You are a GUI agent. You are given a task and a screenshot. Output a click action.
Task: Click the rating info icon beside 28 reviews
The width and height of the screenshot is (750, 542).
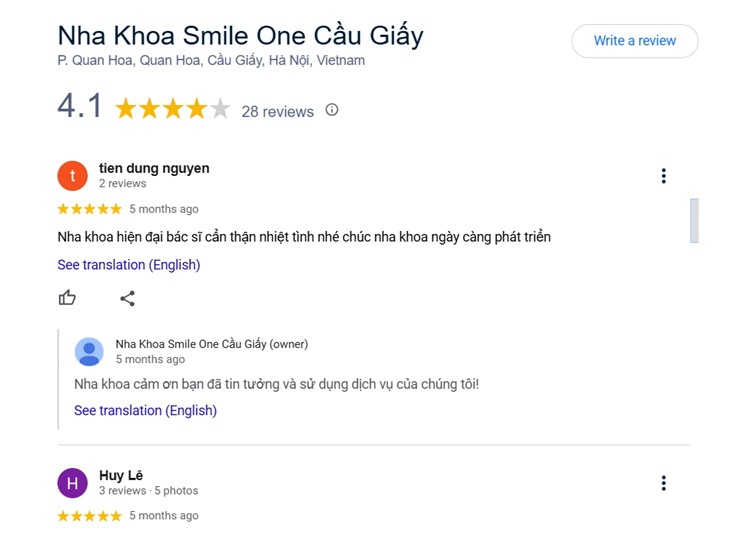point(332,110)
